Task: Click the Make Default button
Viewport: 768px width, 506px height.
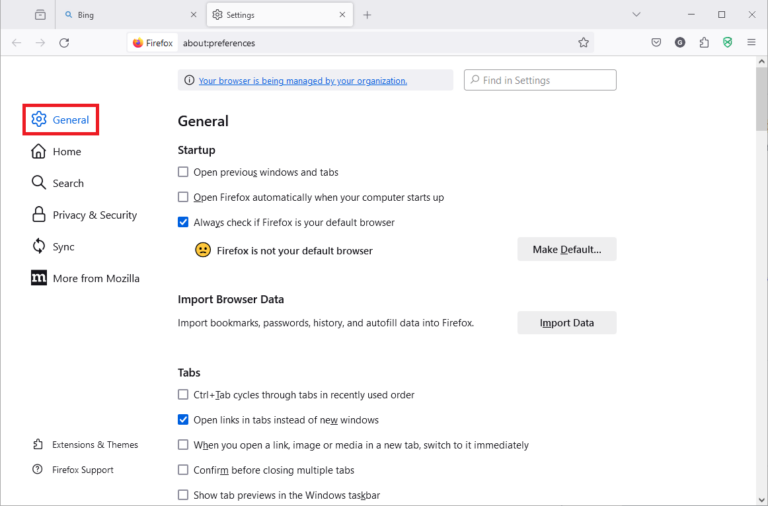Action: tap(567, 249)
